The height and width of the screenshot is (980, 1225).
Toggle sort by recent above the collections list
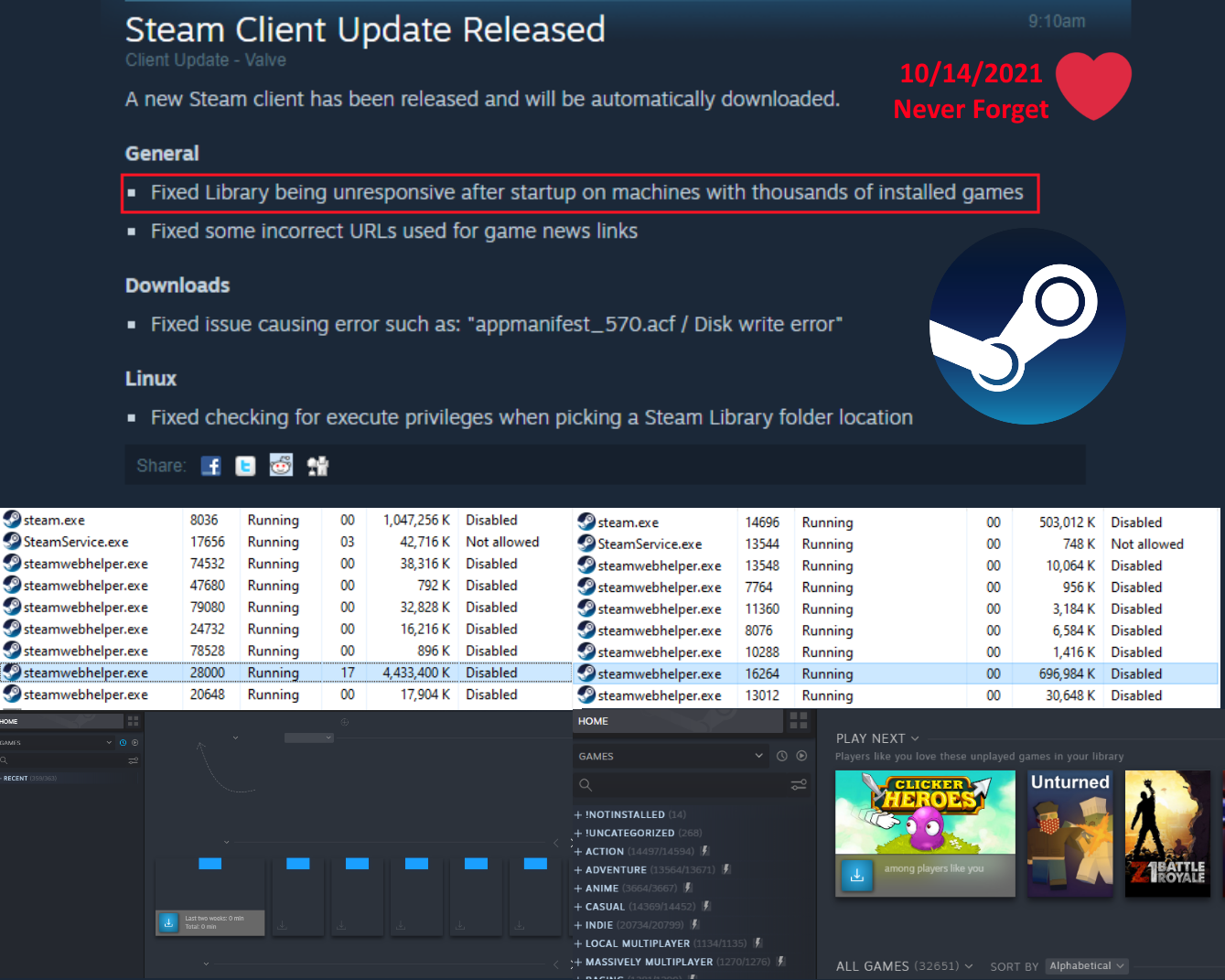782,756
